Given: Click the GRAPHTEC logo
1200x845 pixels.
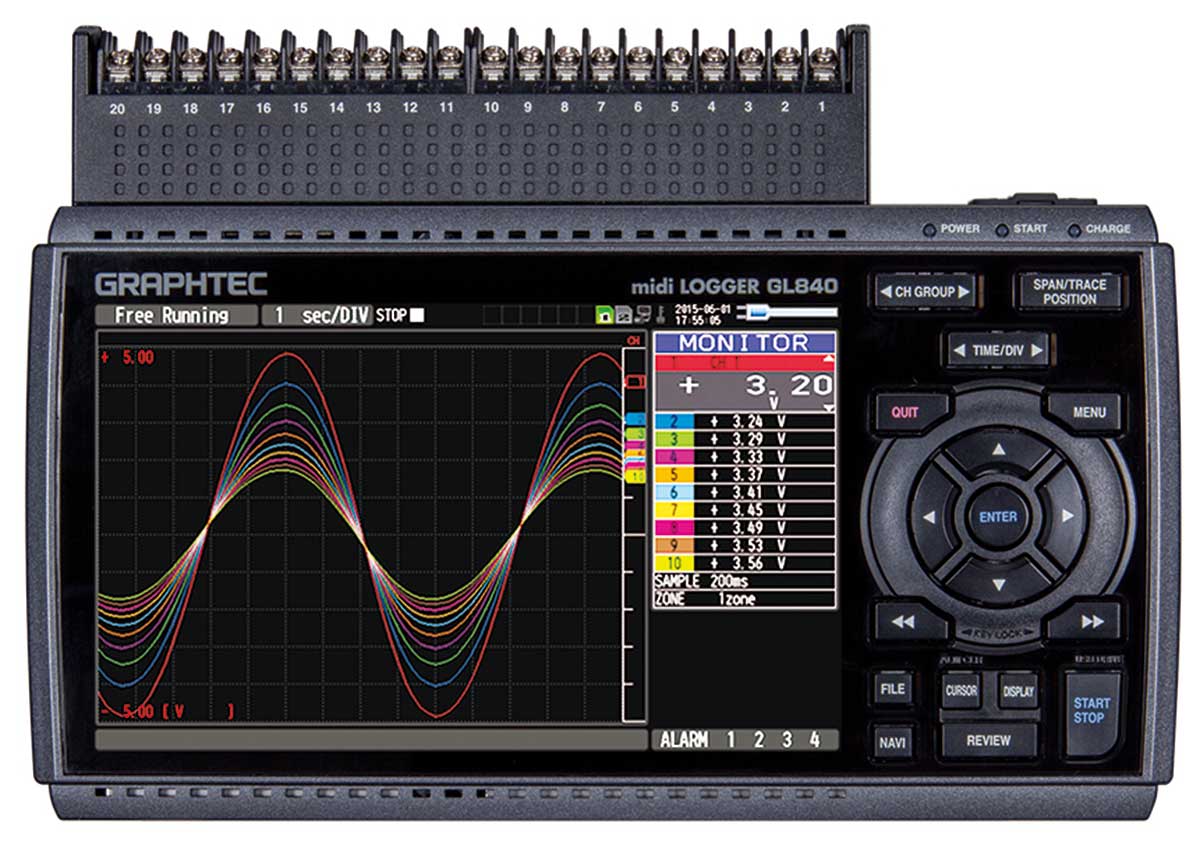Looking at the screenshot, I should pos(181,284).
